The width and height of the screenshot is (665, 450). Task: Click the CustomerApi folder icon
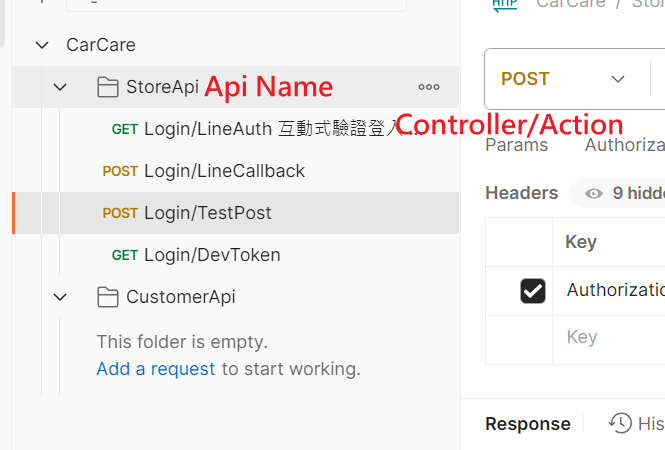(107, 297)
